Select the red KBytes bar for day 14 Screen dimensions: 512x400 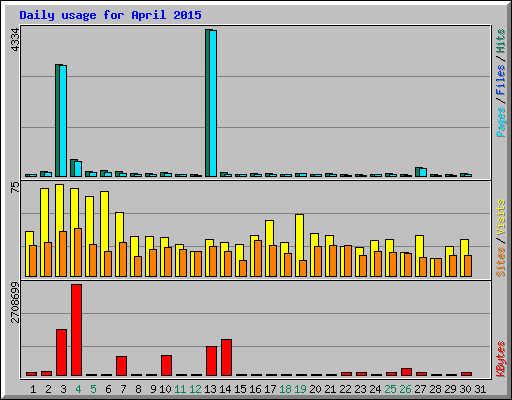click(x=226, y=357)
